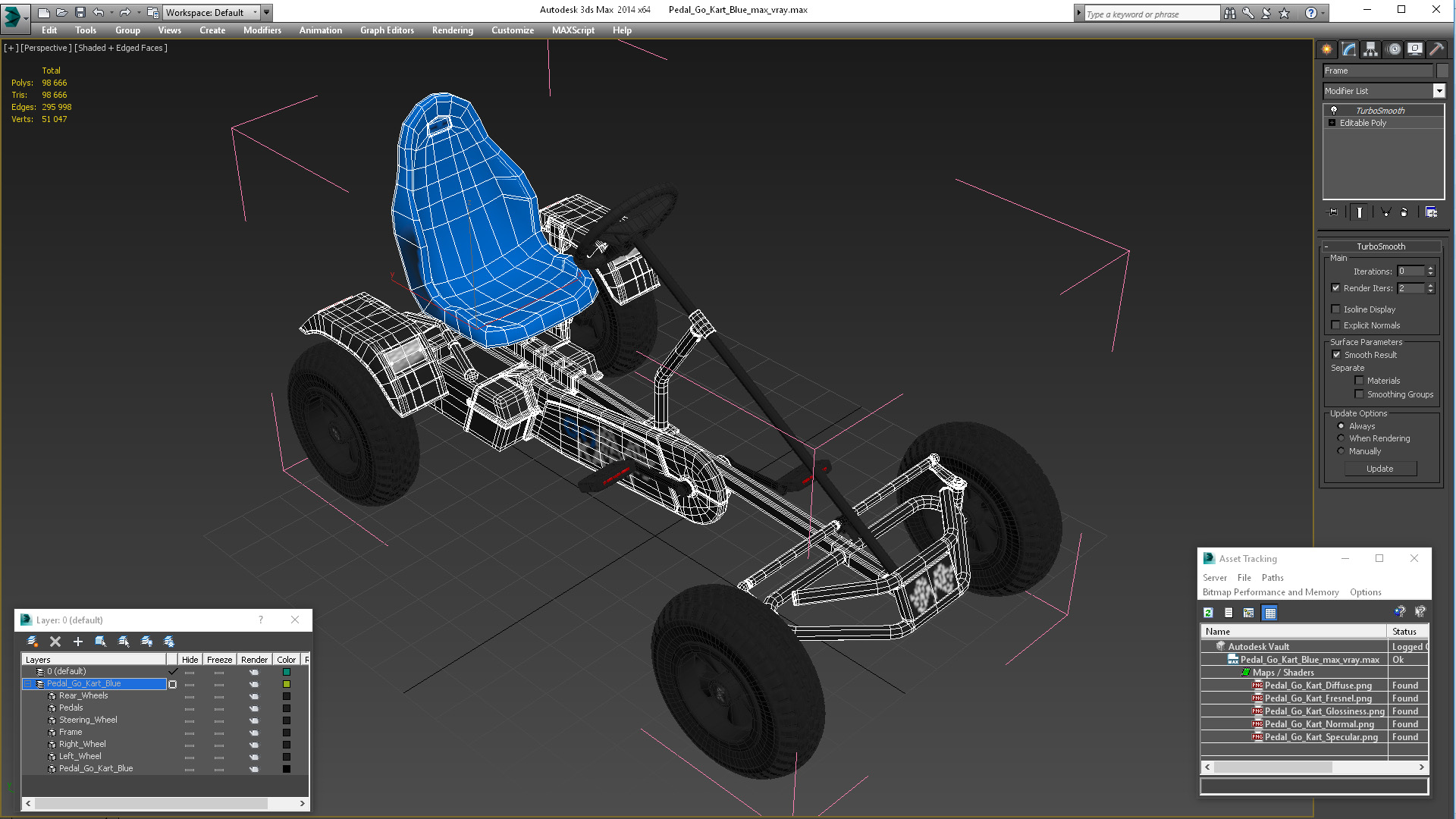Open the Motion command panel tab
This screenshot has width=1456, height=819.
(x=1393, y=49)
